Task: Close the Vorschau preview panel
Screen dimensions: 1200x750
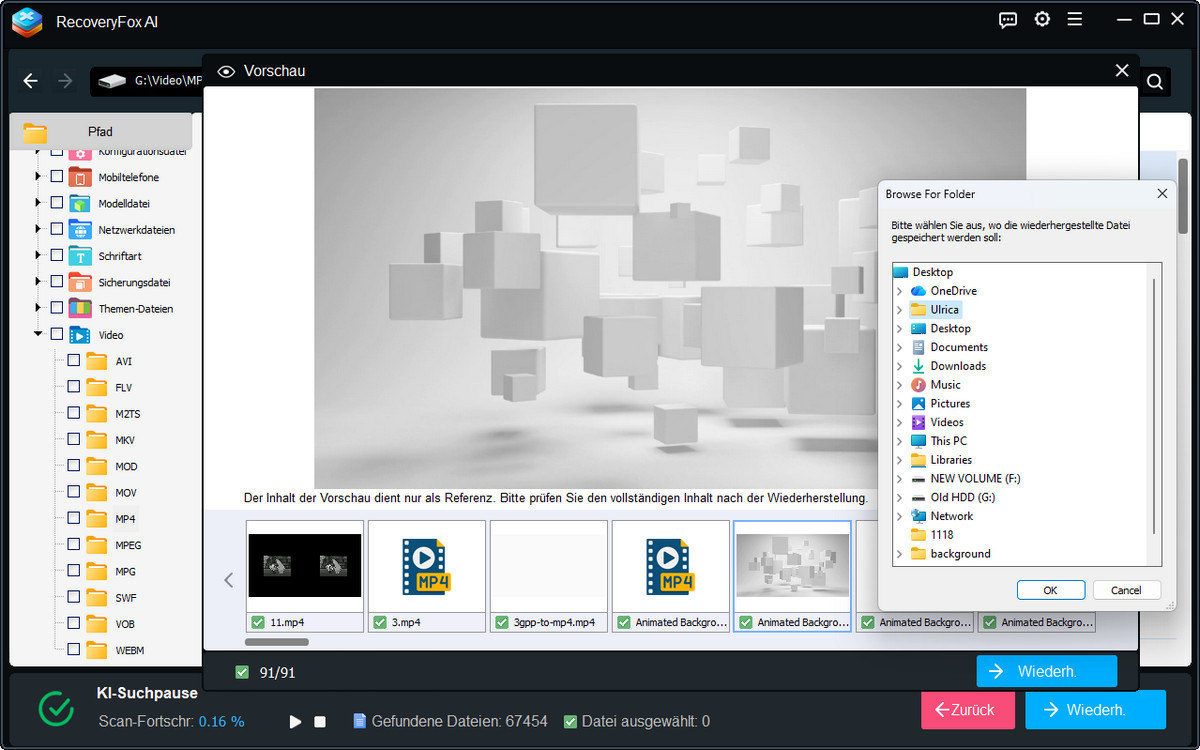Action: (1121, 71)
